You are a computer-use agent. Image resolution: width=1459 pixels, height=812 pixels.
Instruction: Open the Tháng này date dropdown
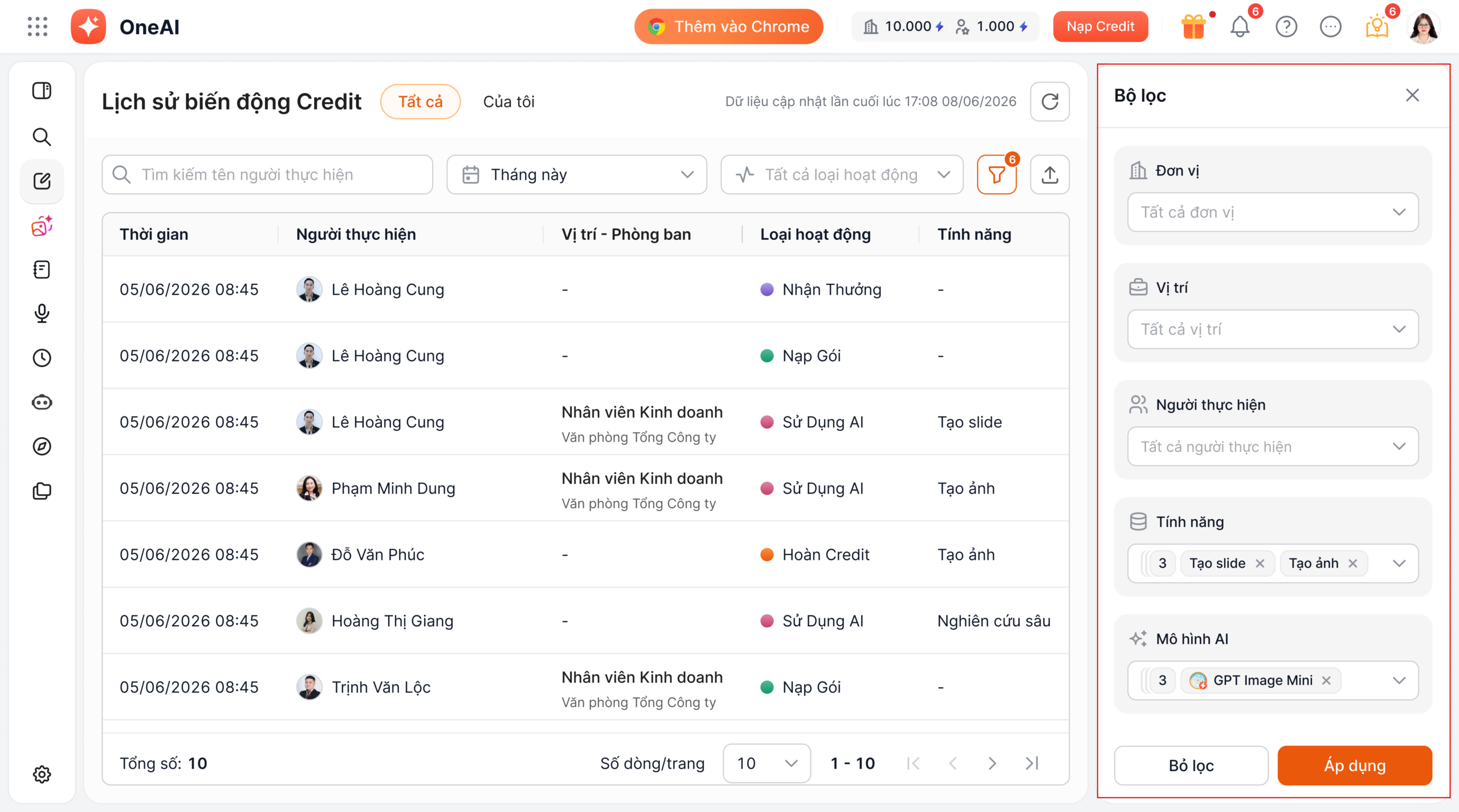[577, 174]
